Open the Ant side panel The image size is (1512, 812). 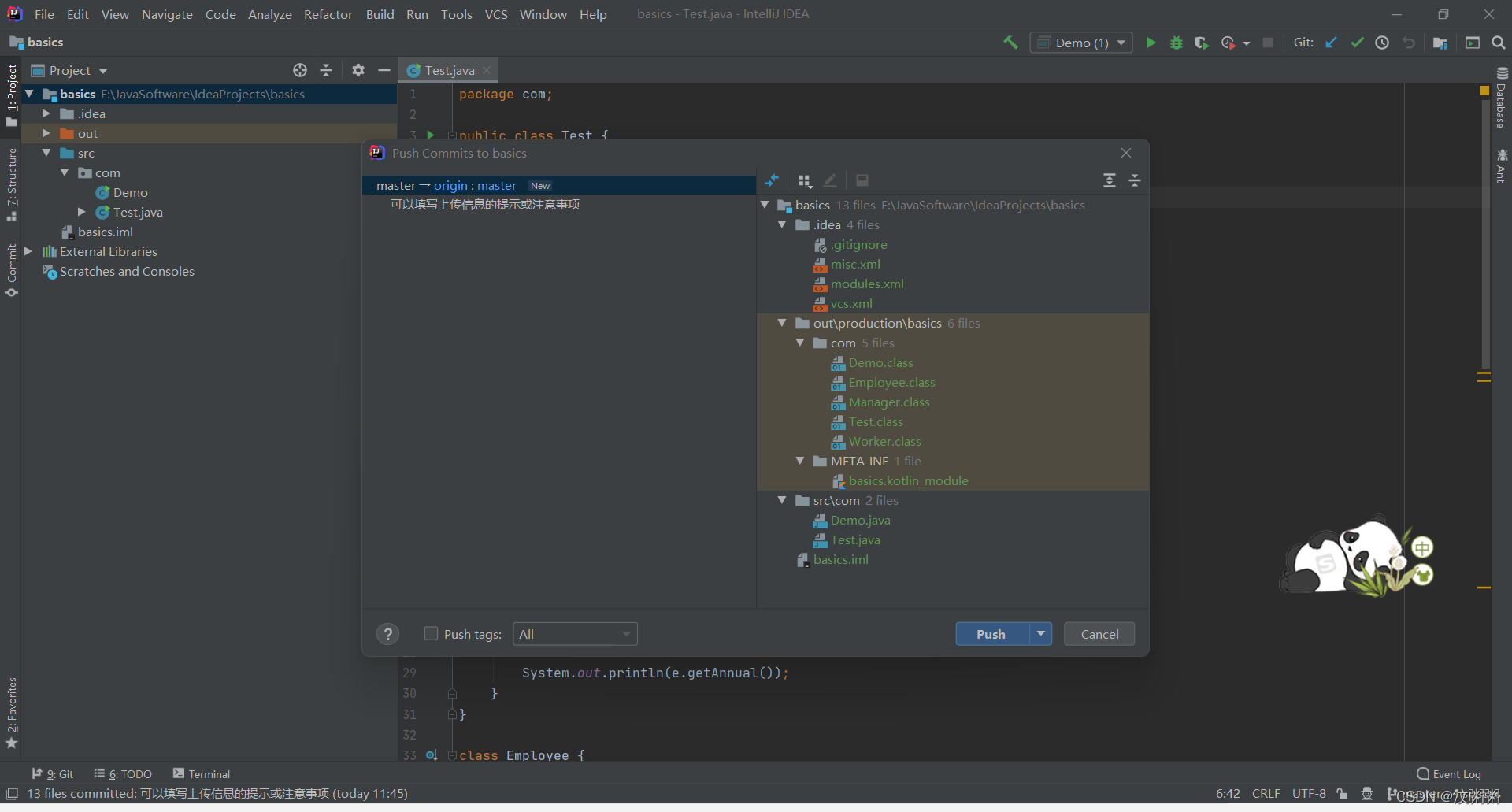[x=1502, y=165]
